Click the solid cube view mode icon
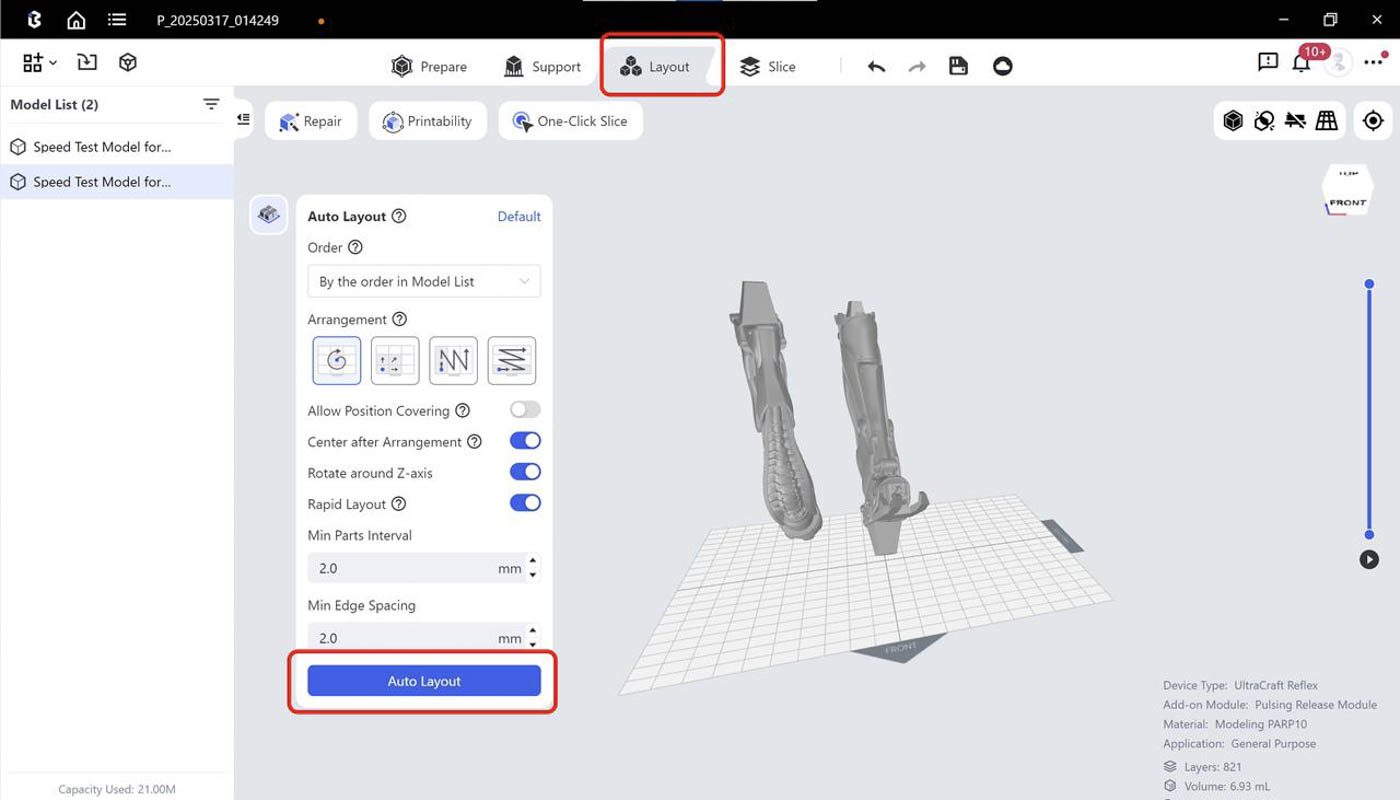Screen dimensions: 1400x800 click(1233, 121)
